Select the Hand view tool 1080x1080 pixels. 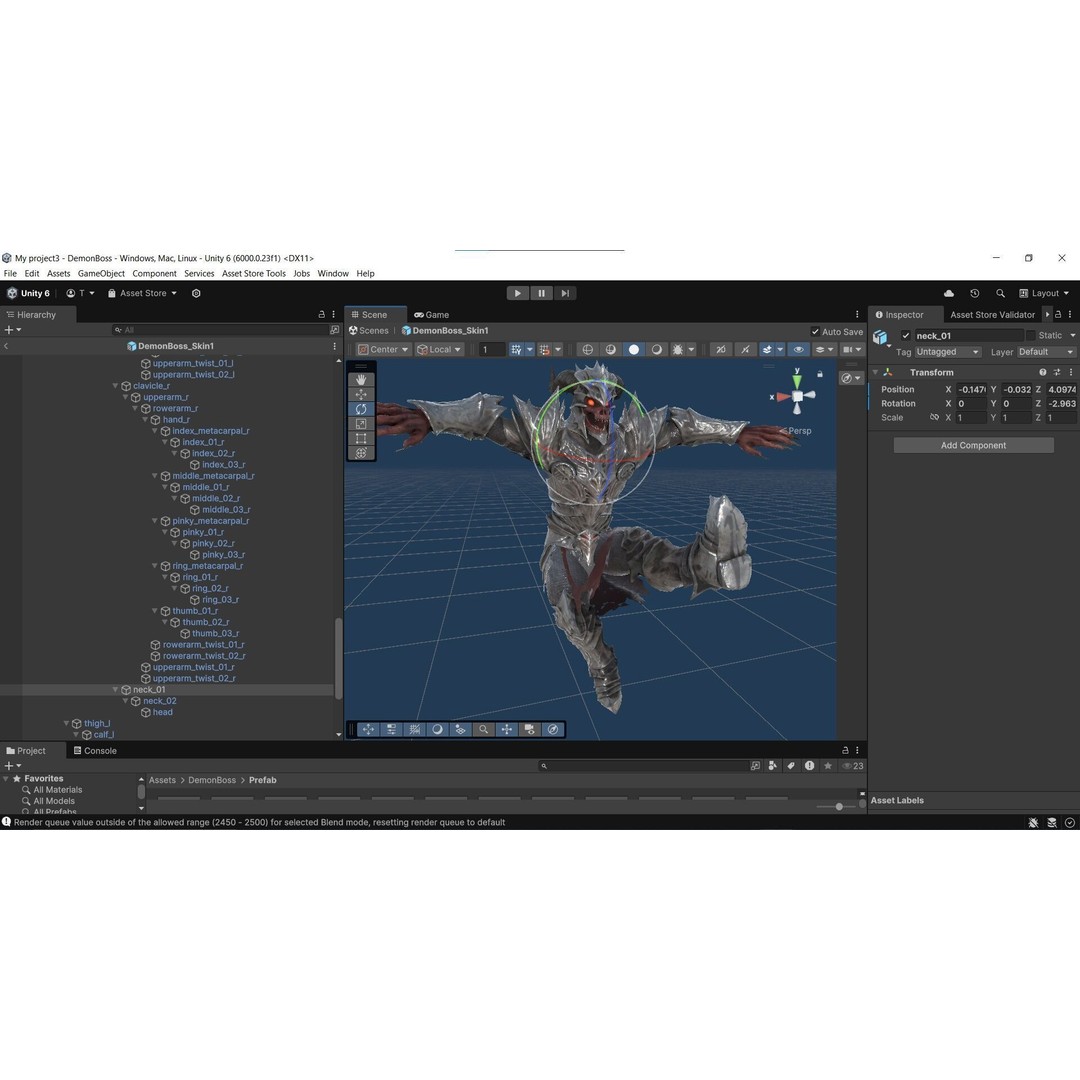click(x=361, y=380)
